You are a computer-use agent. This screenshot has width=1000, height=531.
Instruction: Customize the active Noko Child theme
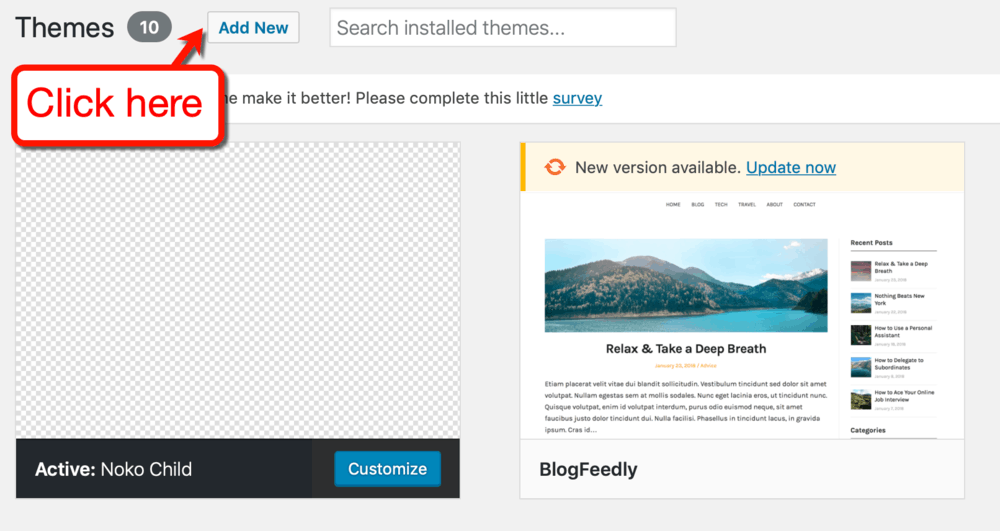(387, 469)
